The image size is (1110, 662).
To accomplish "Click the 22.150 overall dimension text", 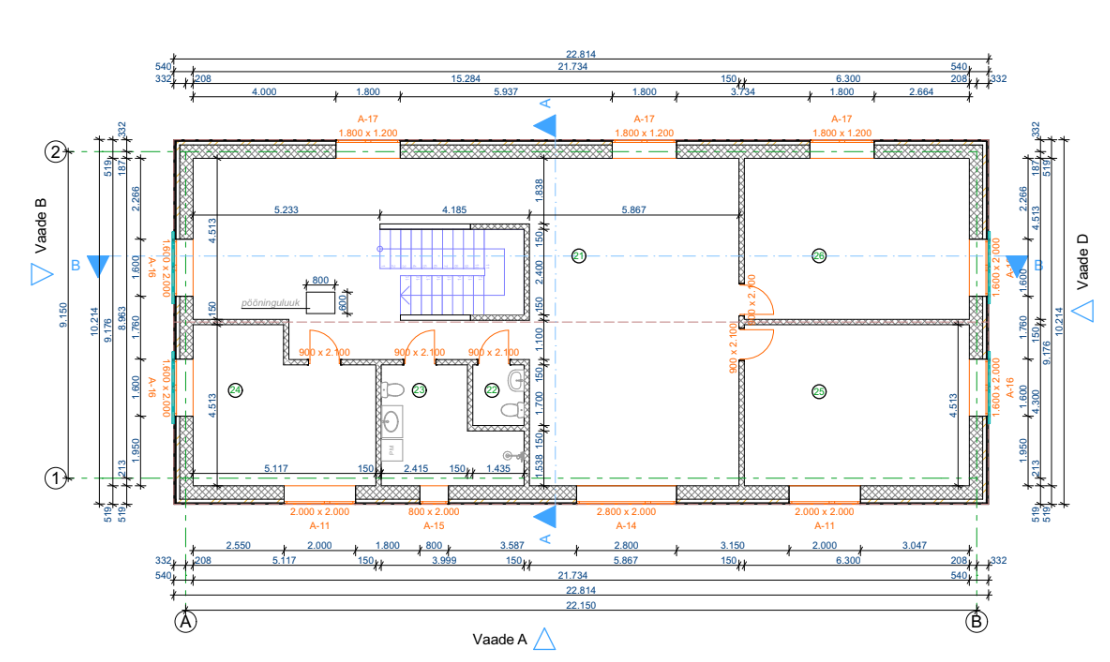I will click(580, 607).
